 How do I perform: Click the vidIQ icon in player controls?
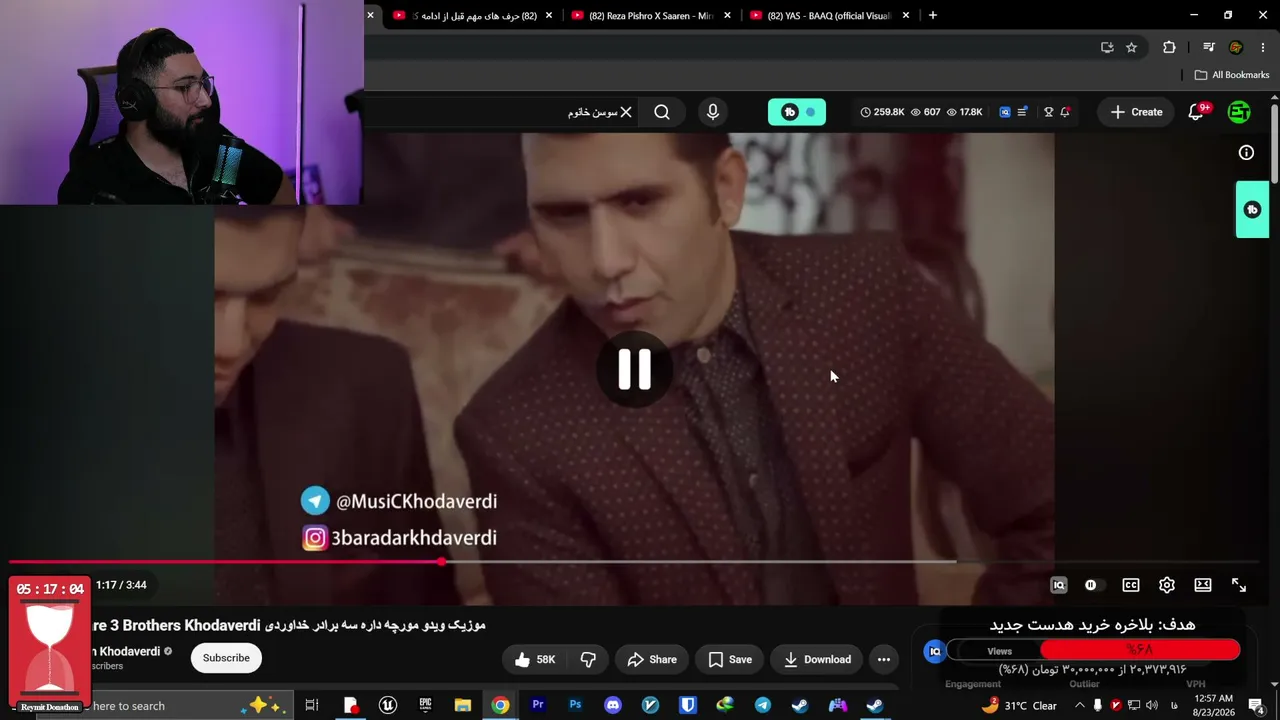point(1059,585)
